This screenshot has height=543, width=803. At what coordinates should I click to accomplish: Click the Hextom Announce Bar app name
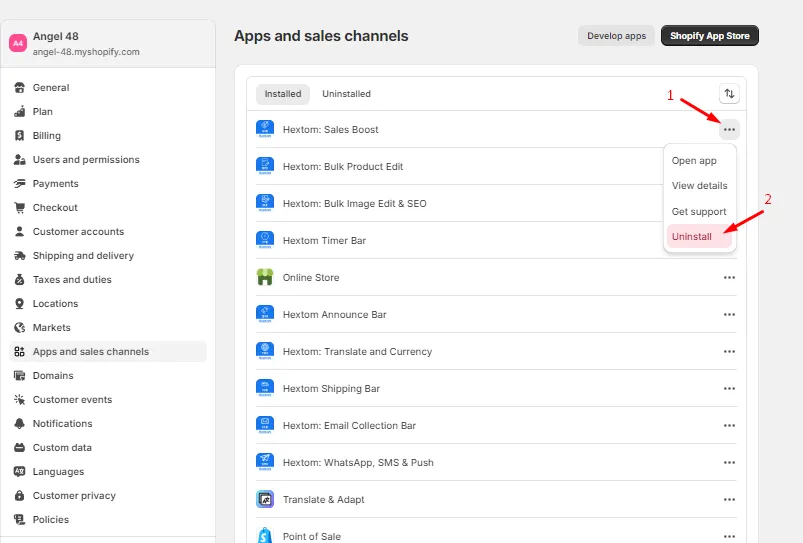334,315
